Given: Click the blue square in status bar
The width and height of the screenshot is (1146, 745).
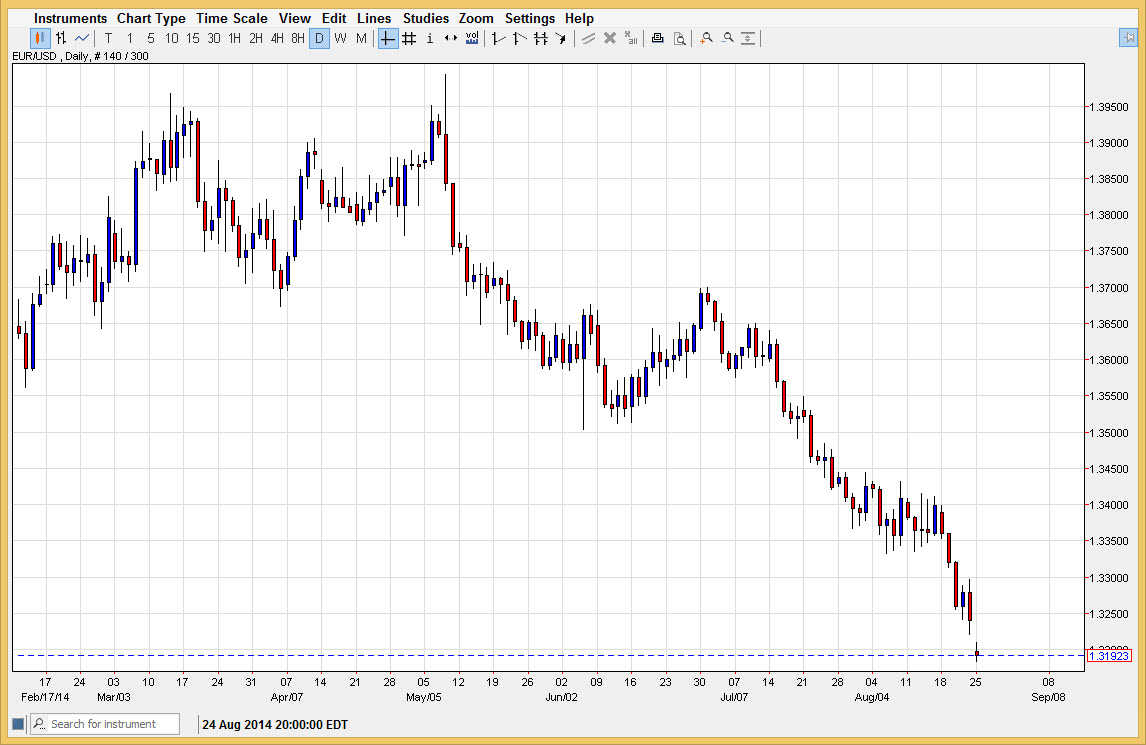Looking at the screenshot, I should (x=18, y=724).
